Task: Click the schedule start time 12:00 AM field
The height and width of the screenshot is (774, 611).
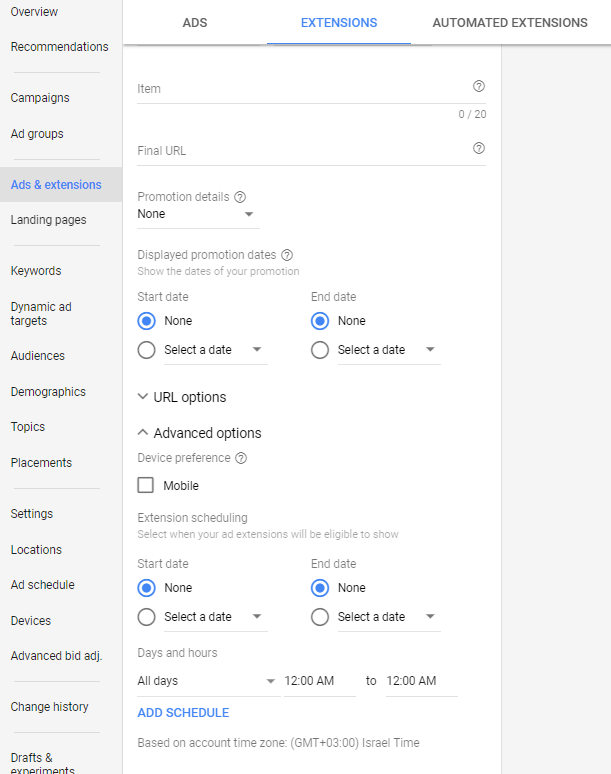Action: tap(320, 681)
